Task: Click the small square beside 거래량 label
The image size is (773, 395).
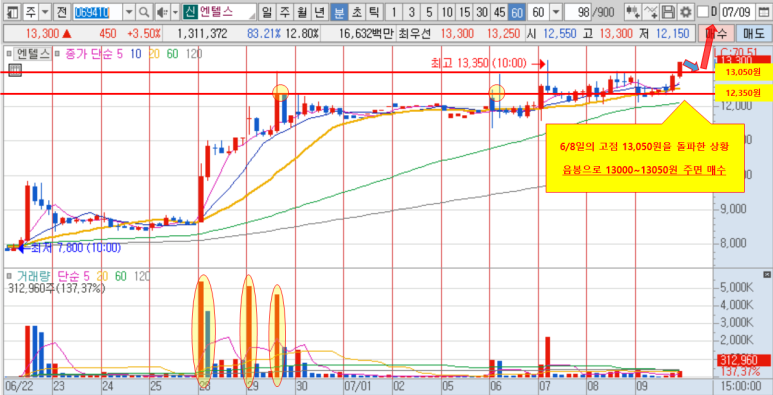Action: (x=8, y=275)
